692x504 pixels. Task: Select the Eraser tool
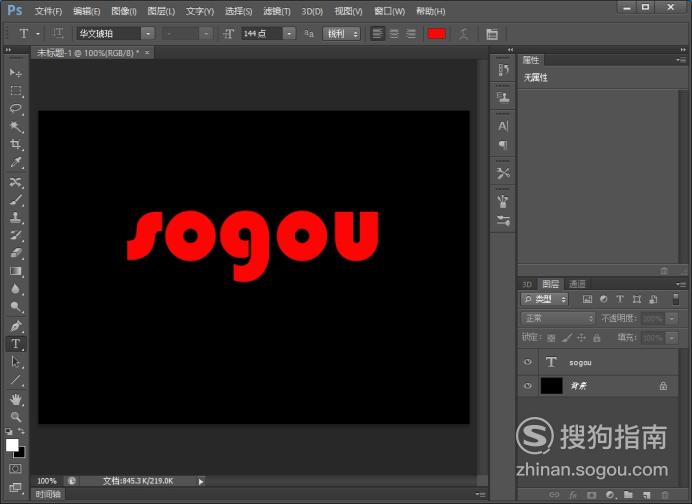tap(16, 253)
